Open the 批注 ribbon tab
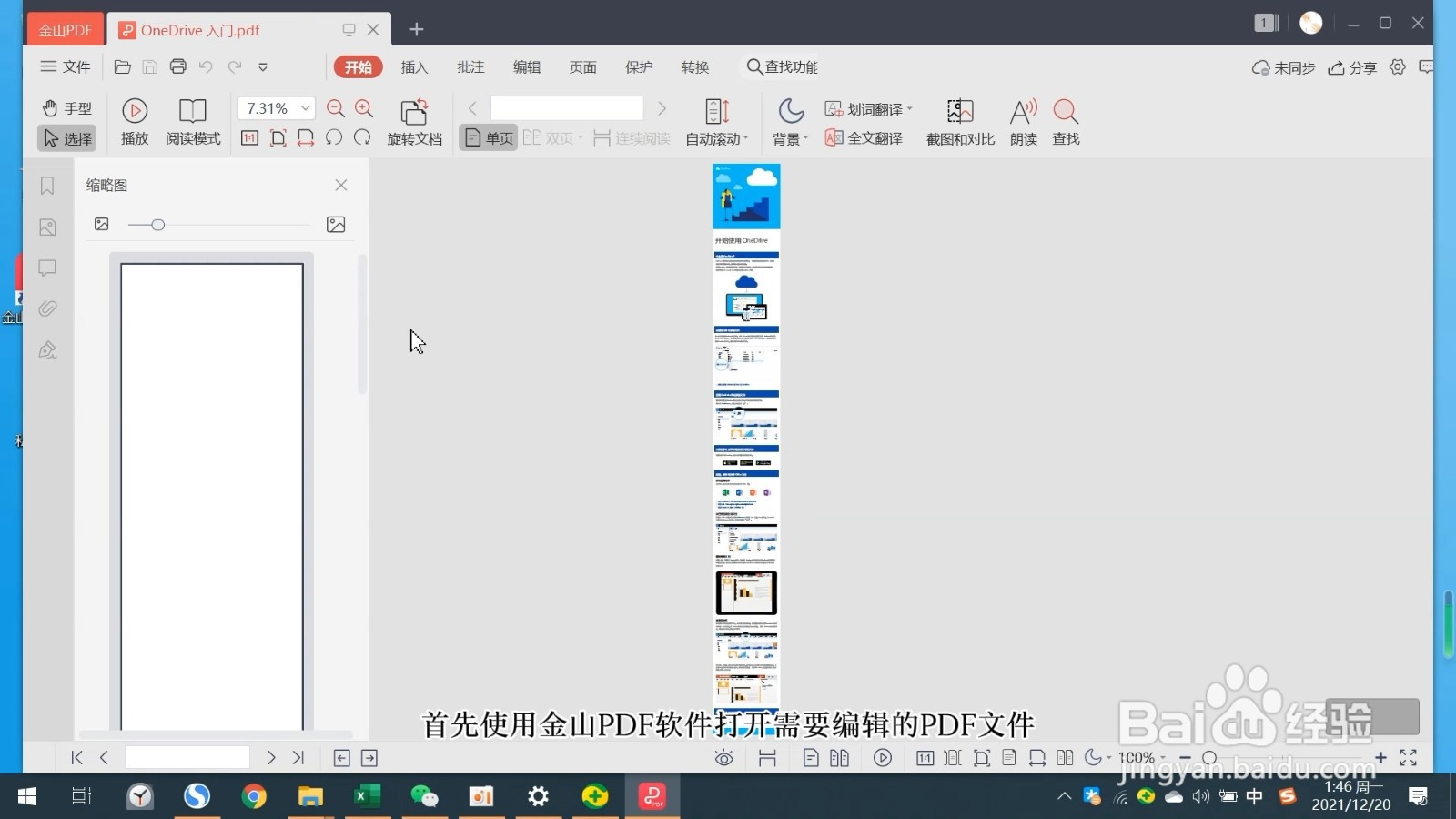Viewport: 1456px width, 819px height. point(470,66)
